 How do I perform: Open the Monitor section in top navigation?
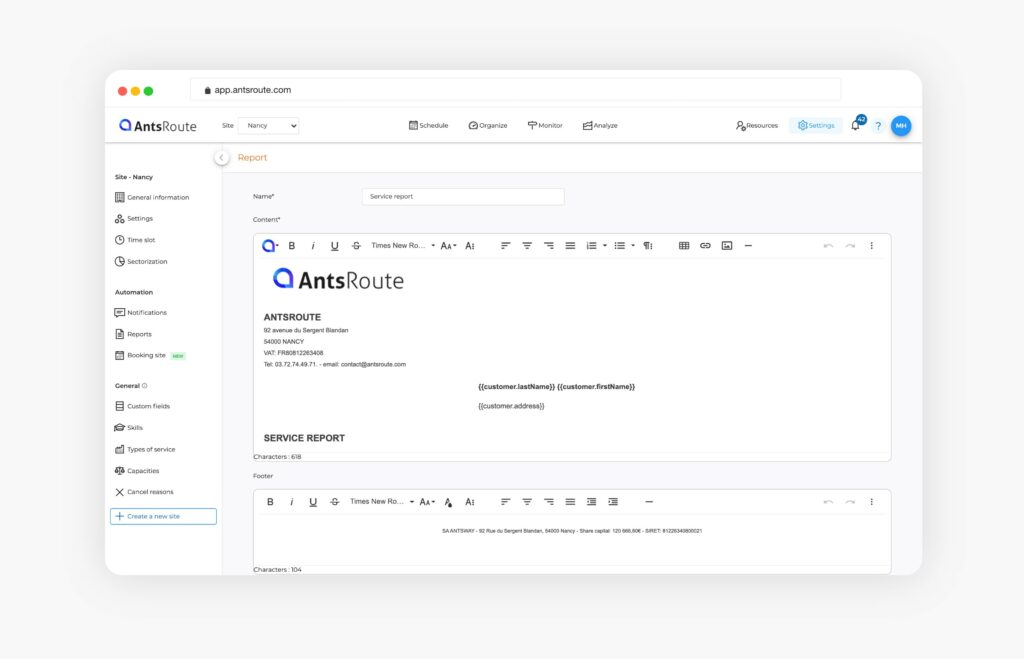[545, 125]
